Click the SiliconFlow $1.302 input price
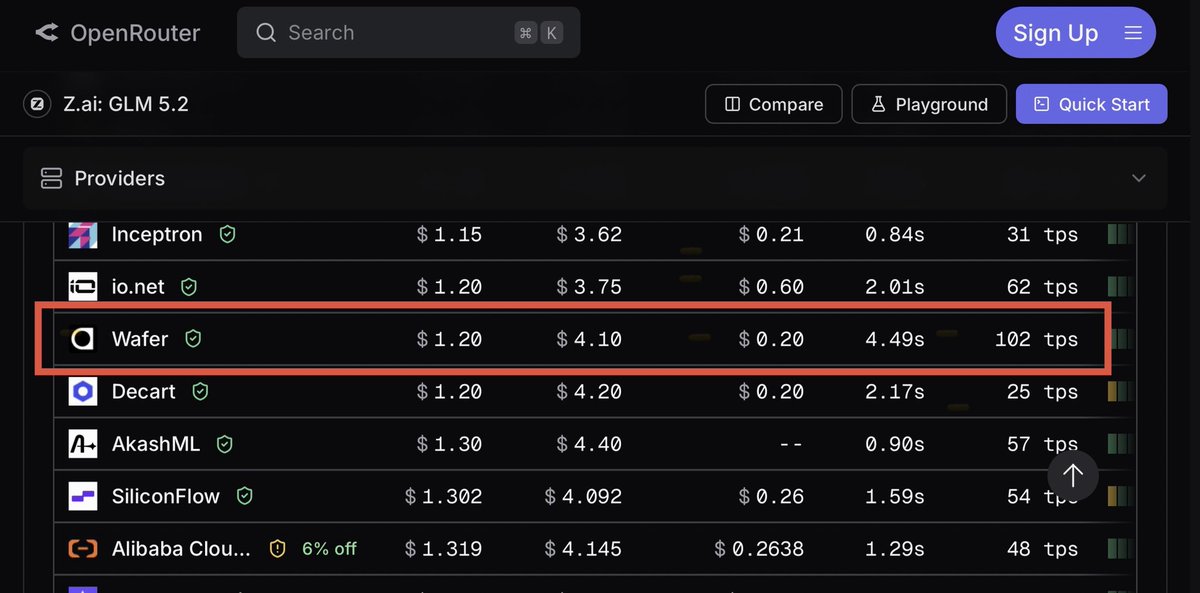Screen dimensions: 1200x593 point(443,496)
